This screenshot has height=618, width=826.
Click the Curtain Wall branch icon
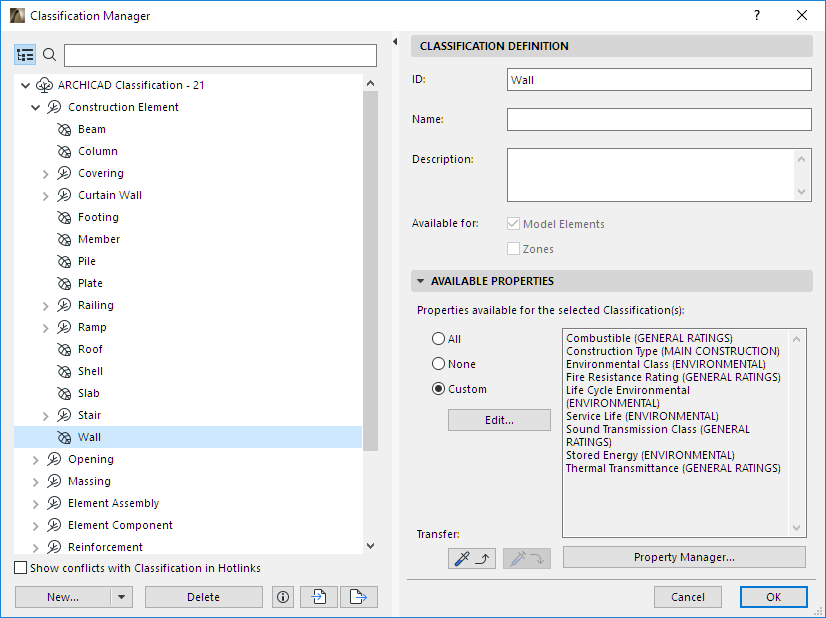pyautogui.click(x=64, y=195)
